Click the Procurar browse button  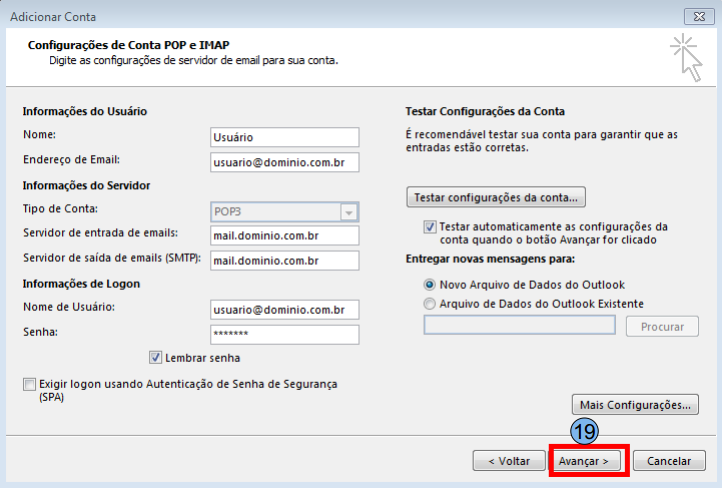tap(661, 326)
